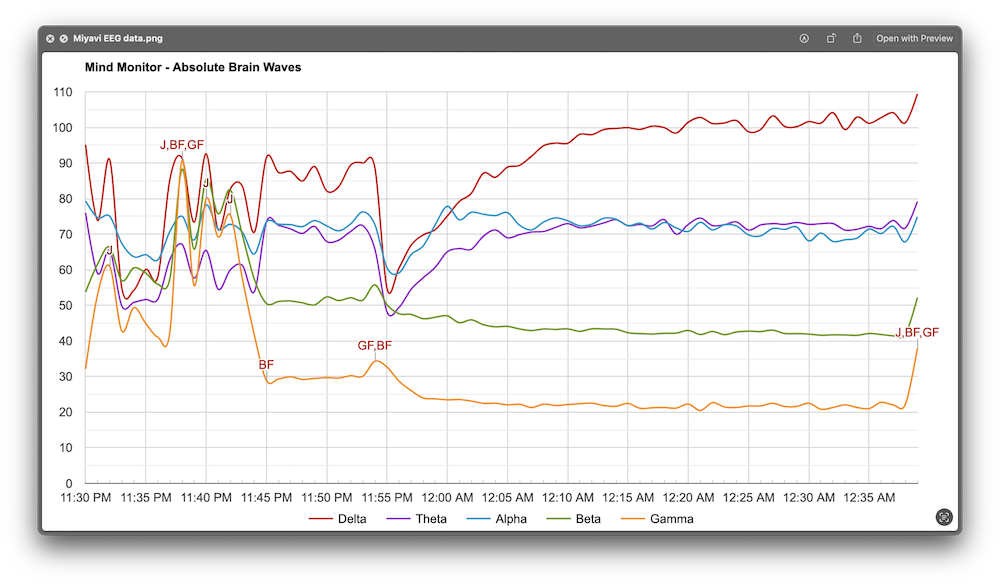
Task: Click the 'GF,BF' marker on chart
Action: pos(375,346)
